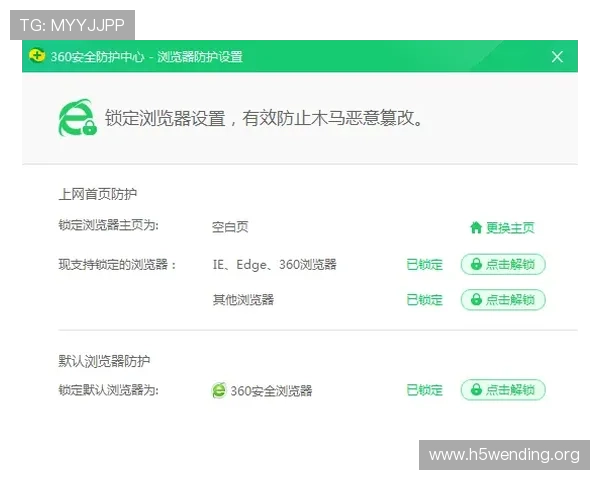Click the 锁定浏览器主页为 label
Screen dimensions: 600x480
pos(108,225)
